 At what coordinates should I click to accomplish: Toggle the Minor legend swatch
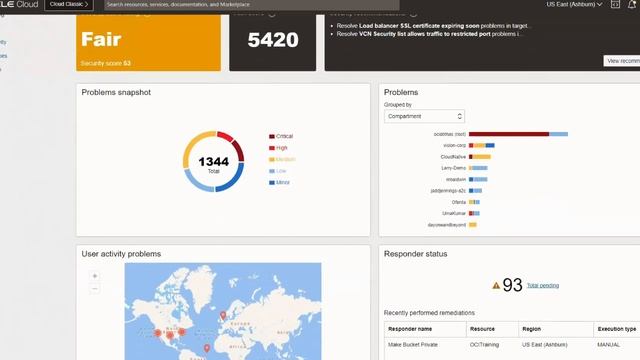click(x=272, y=182)
